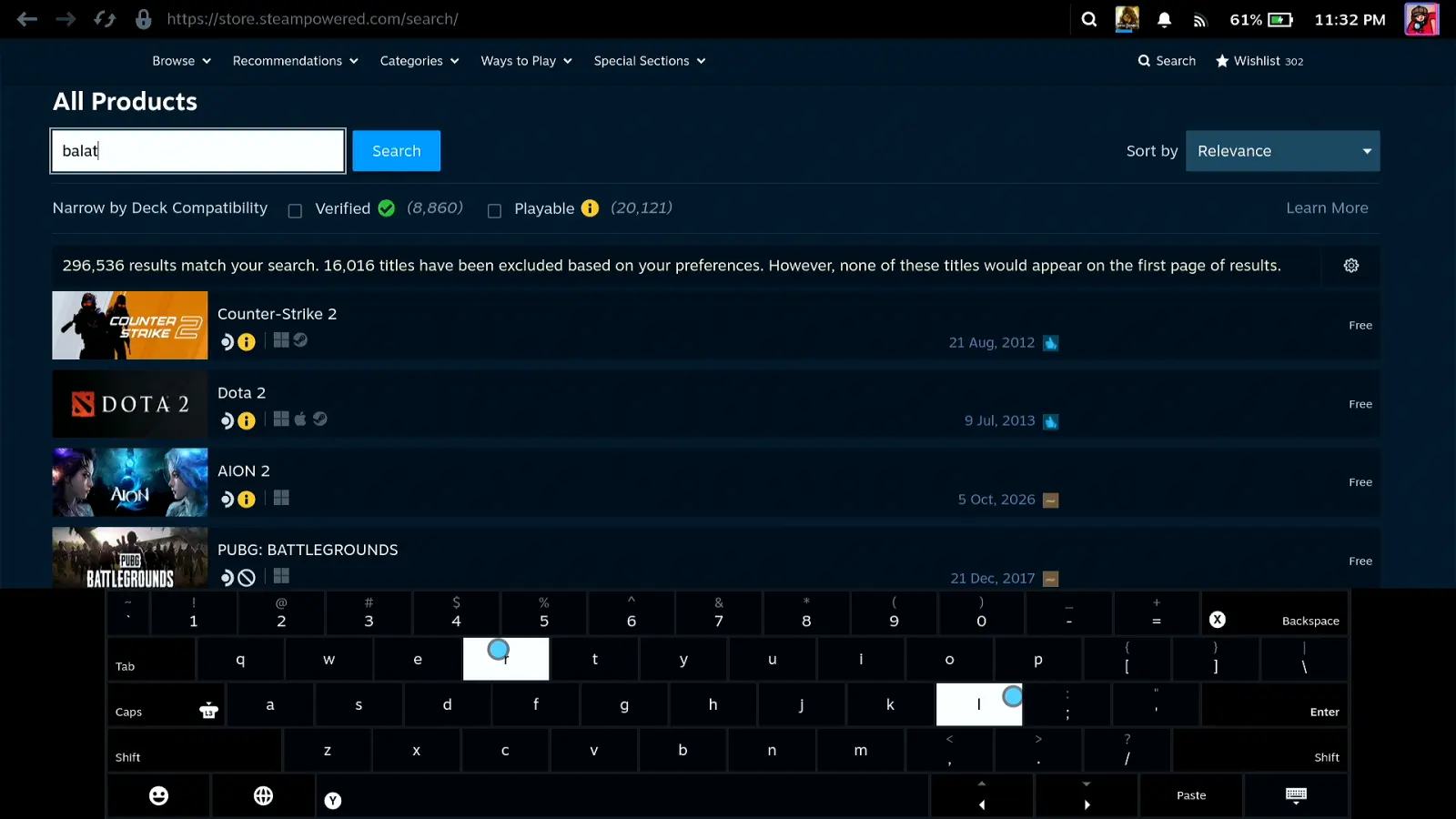Click the Playable yellow info icon
The height and width of the screenshot is (819, 1456).
click(x=590, y=208)
